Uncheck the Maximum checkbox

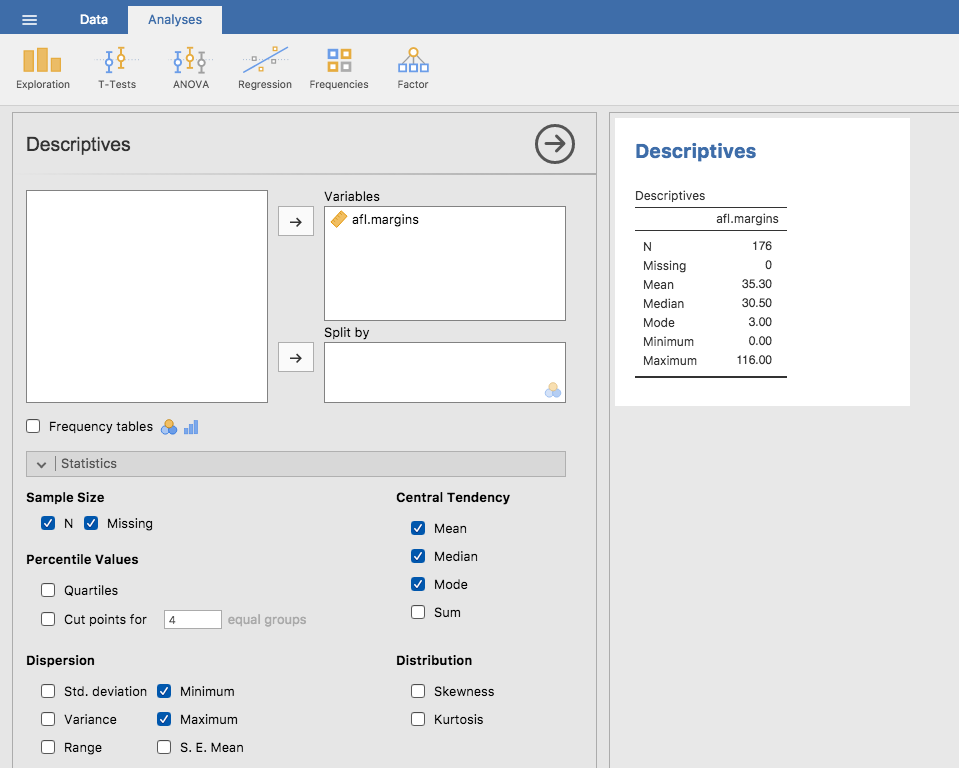tap(164, 719)
